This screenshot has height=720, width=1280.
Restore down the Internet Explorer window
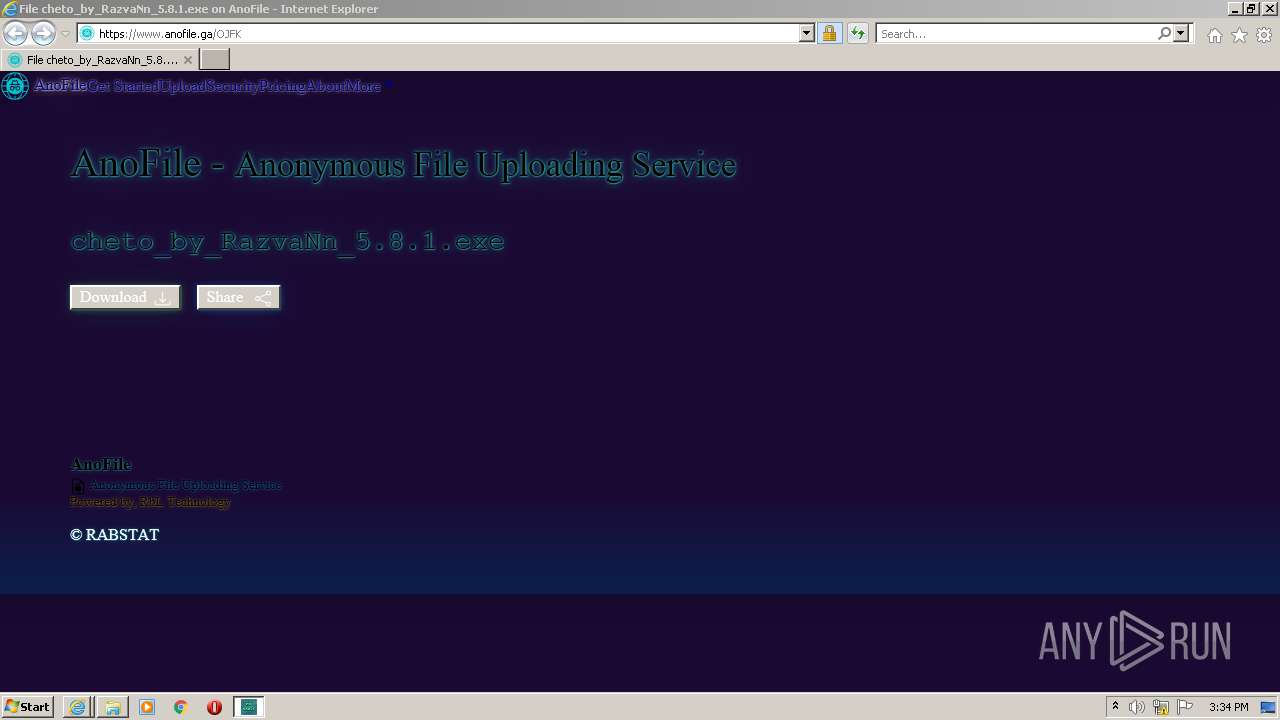(x=1251, y=8)
